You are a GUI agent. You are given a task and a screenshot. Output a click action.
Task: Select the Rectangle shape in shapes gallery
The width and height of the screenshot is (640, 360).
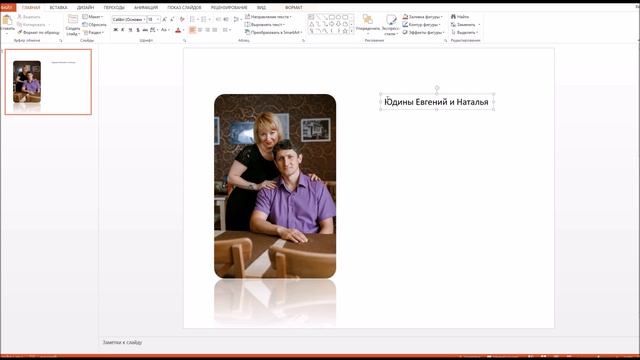(x=332, y=17)
